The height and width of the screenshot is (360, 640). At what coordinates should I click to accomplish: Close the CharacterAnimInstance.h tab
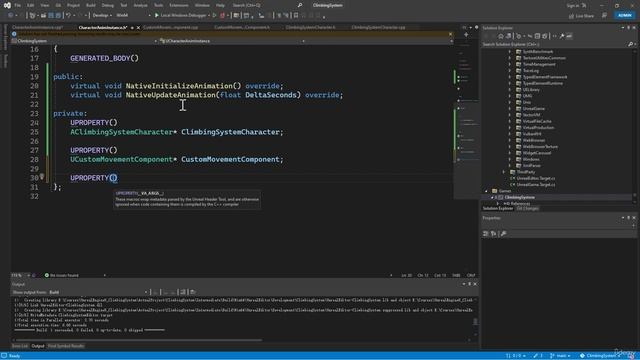click(x=138, y=28)
